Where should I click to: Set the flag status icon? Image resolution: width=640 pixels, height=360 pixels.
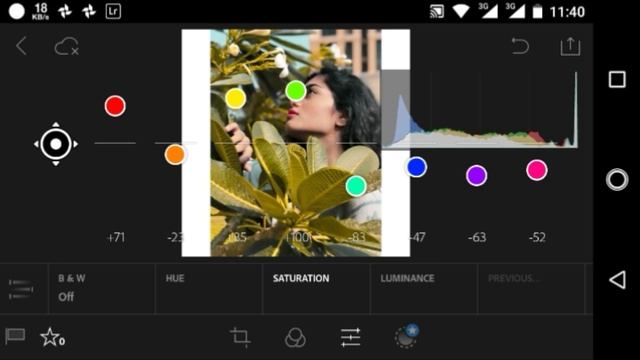(x=15, y=337)
